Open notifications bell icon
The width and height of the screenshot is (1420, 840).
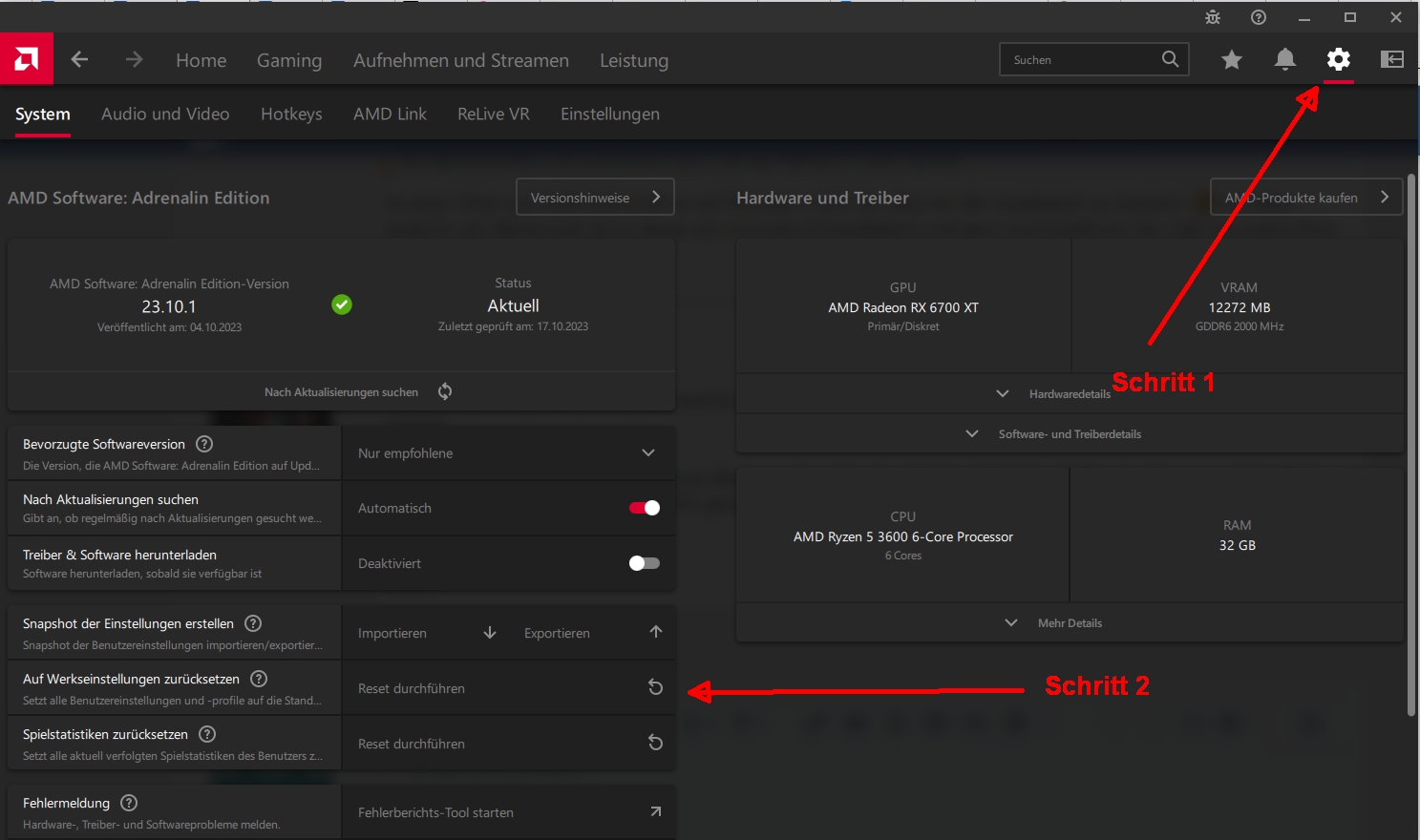tap(1285, 59)
